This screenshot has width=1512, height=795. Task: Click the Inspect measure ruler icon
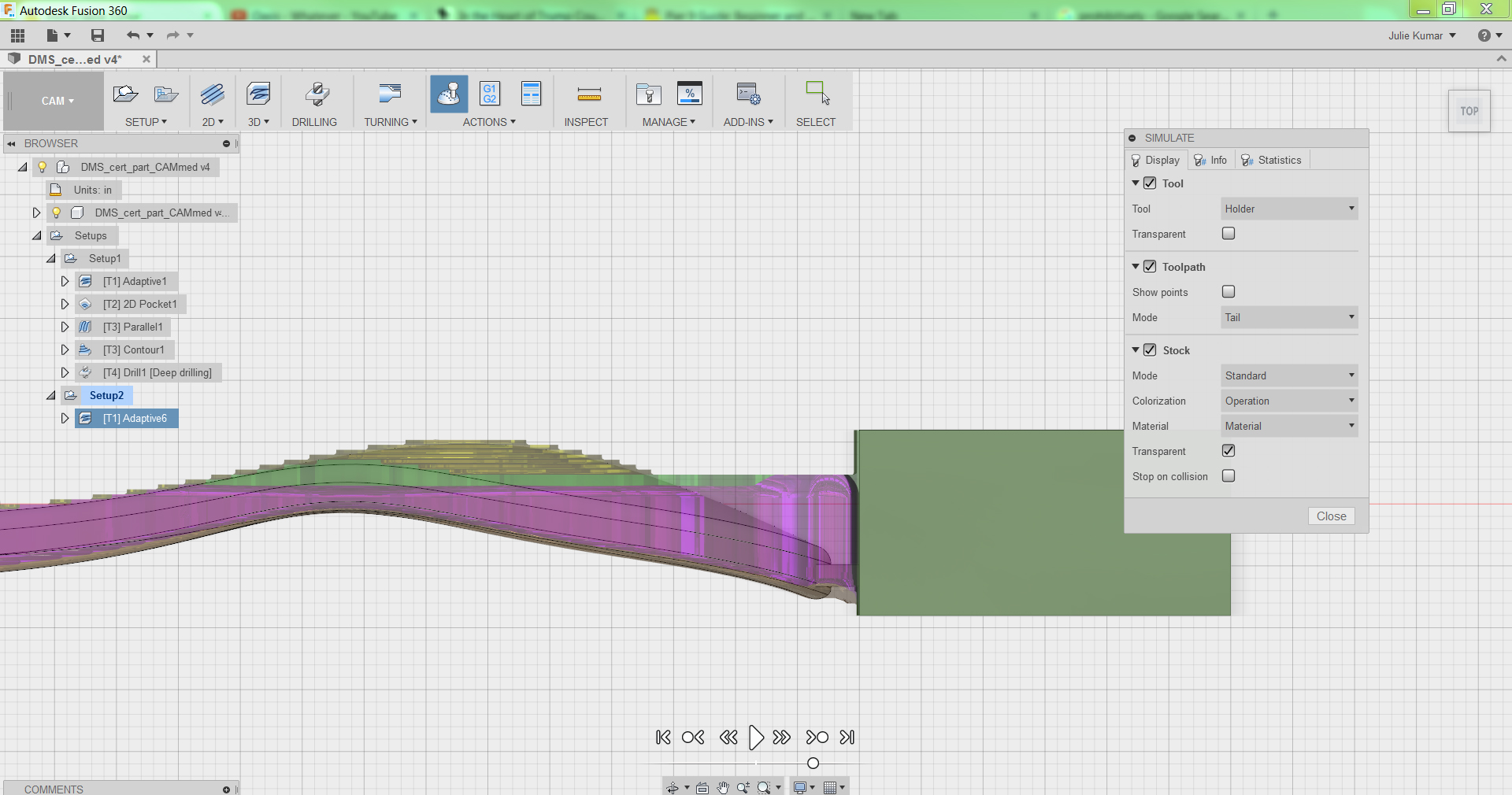coord(589,95)
